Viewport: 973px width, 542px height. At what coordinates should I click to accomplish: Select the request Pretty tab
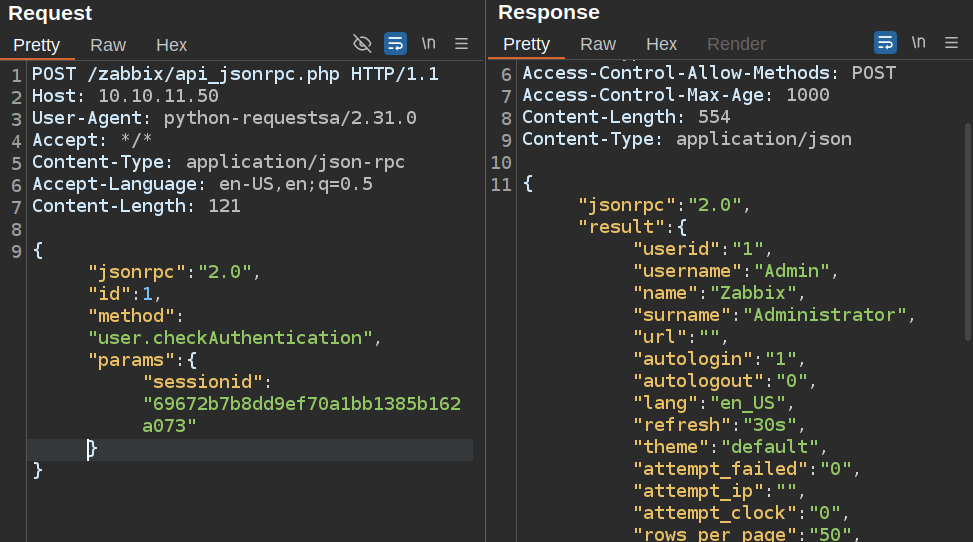pos(36,45)
